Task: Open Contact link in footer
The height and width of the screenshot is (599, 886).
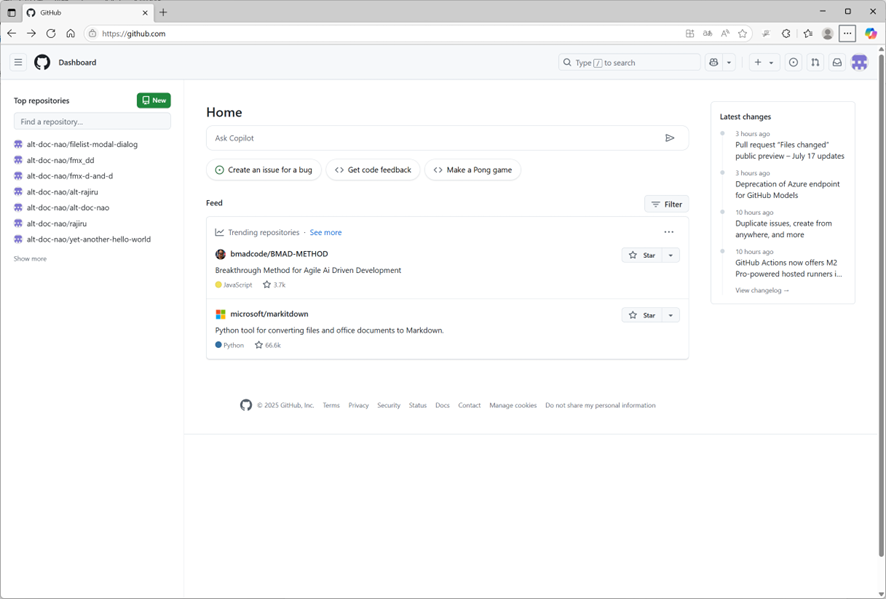Action: (469, 405)
